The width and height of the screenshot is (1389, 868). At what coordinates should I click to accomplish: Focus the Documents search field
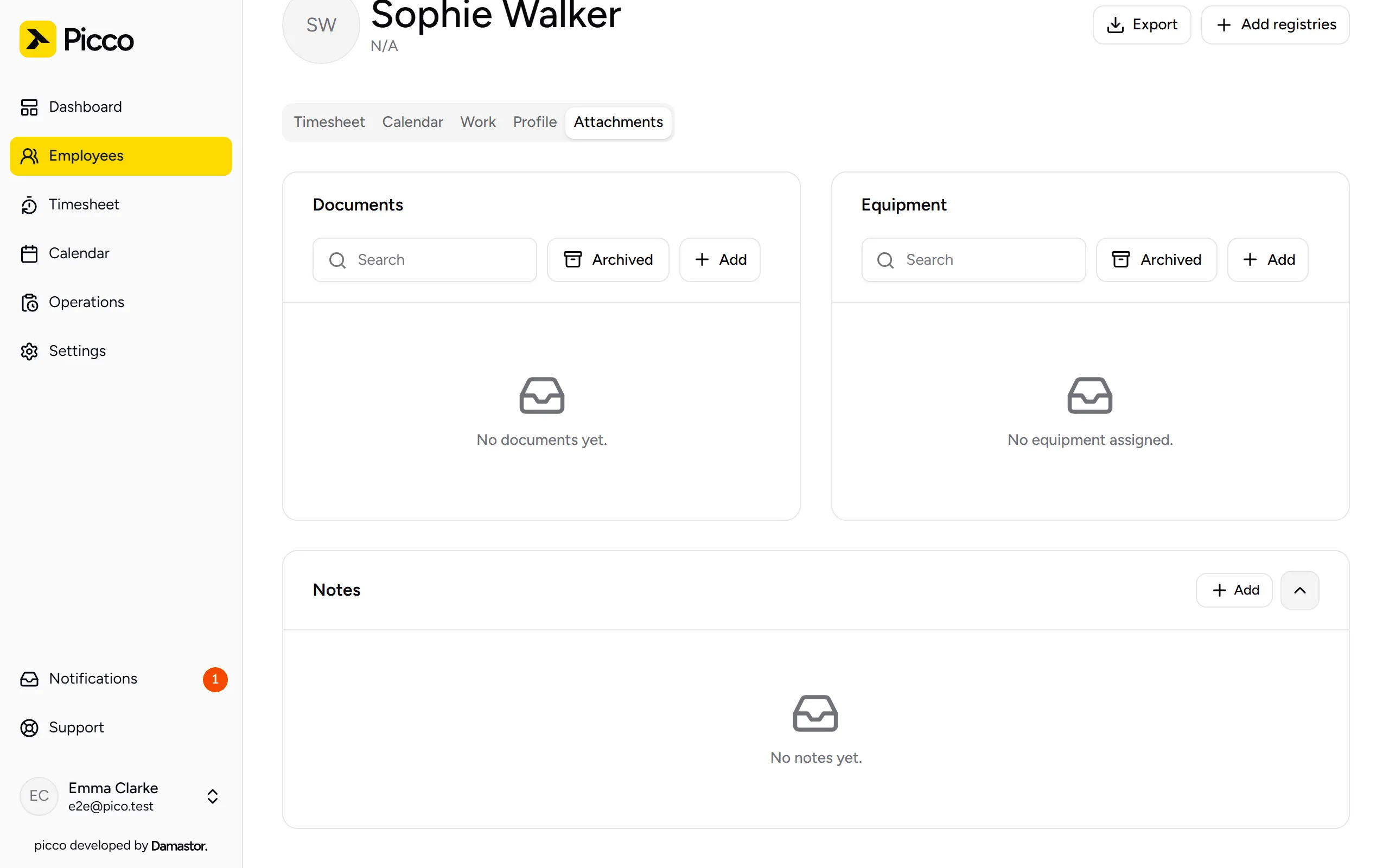pyautogui.click(x=425, y=260)
